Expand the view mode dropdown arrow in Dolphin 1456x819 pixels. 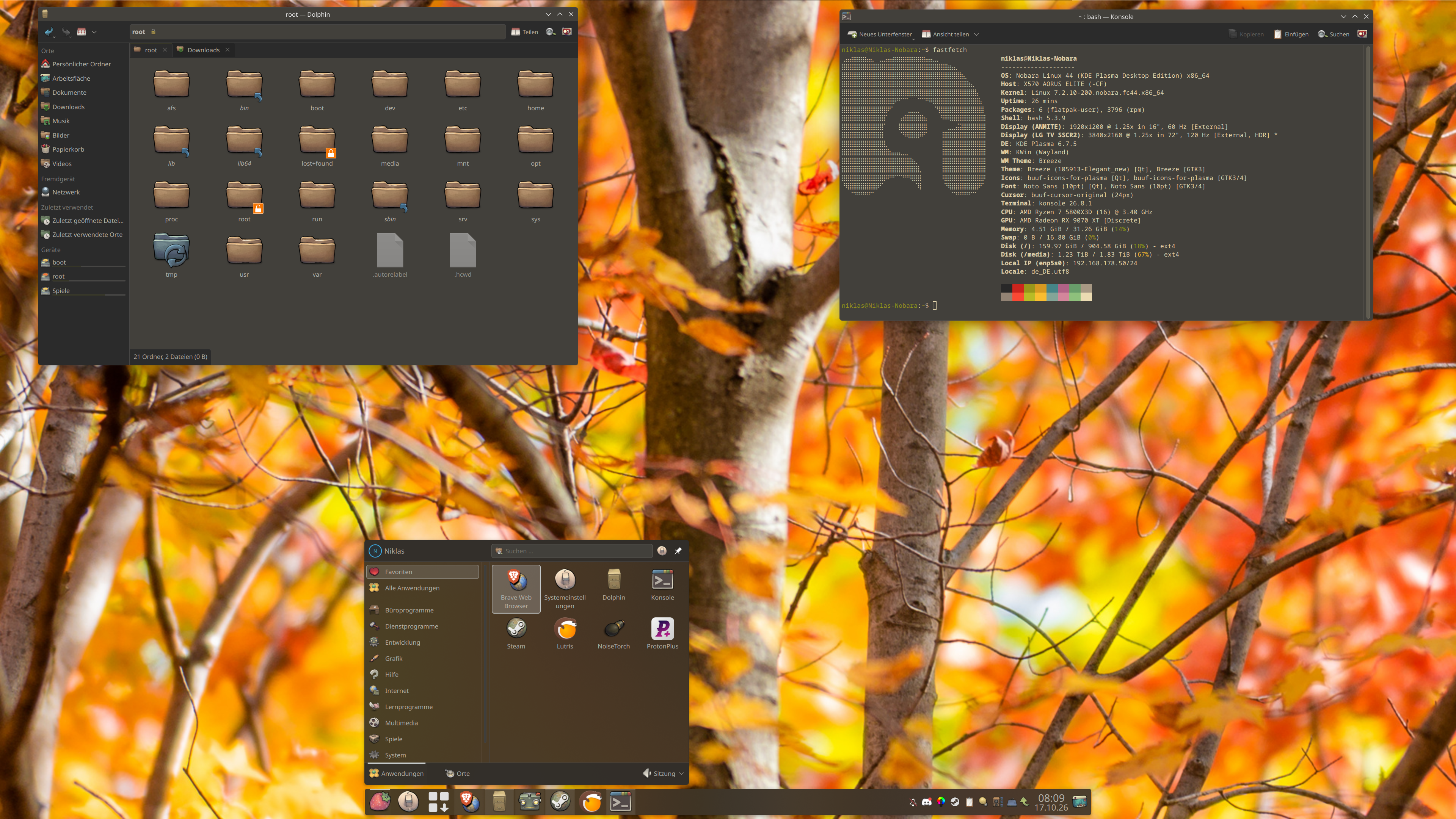[x=94, y=32]
